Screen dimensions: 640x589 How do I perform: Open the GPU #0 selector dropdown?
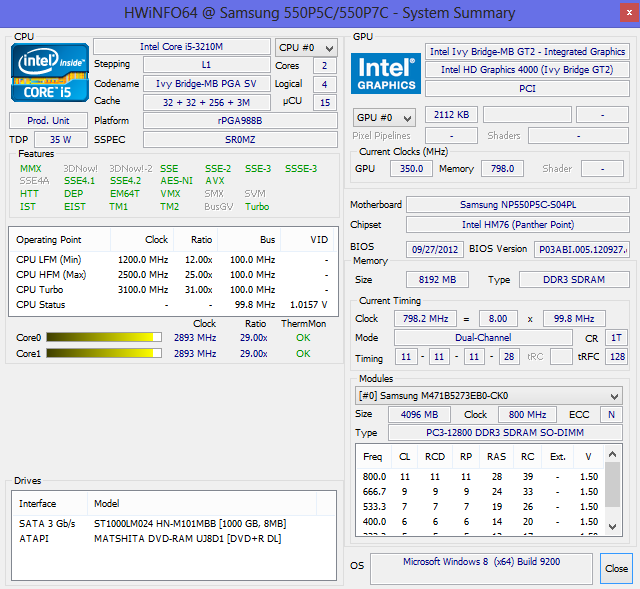[x=384, y=118]
